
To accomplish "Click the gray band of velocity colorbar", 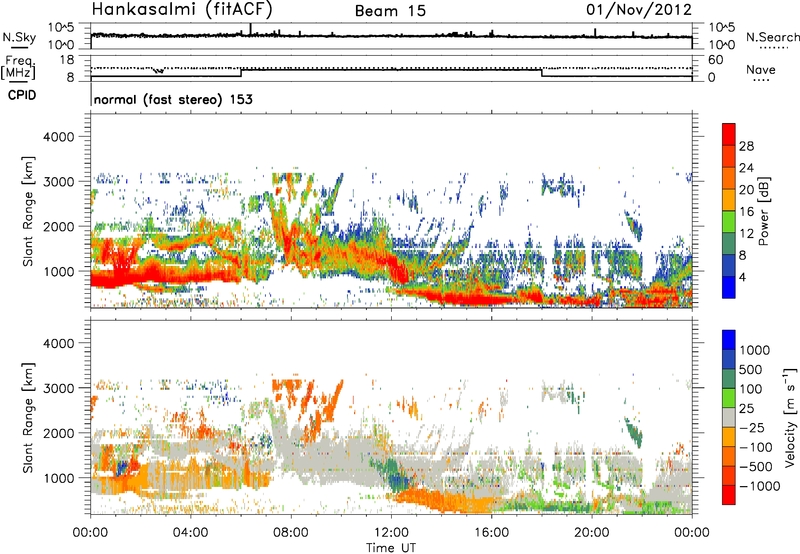I will pos(729,417).
